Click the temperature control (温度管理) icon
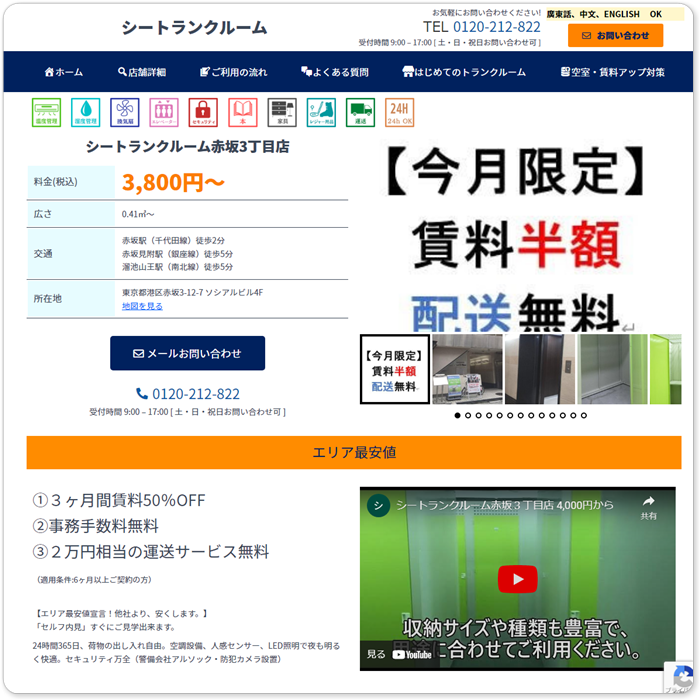The image size is (700, 700). click(x=46, y=112)
